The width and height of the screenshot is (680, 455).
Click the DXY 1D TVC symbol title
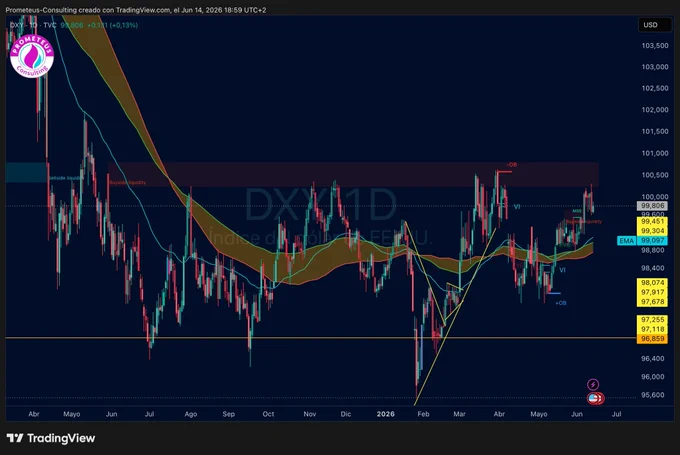[x=33, y=25]
